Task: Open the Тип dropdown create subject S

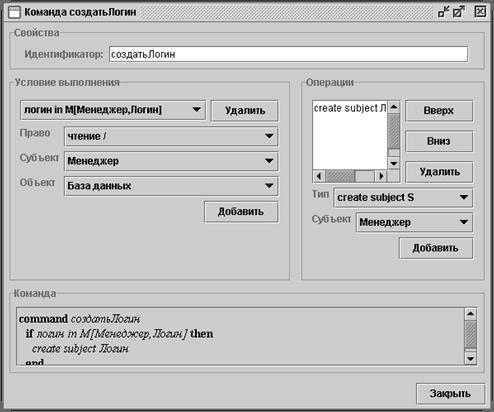Action: click(x=403, y=198)
